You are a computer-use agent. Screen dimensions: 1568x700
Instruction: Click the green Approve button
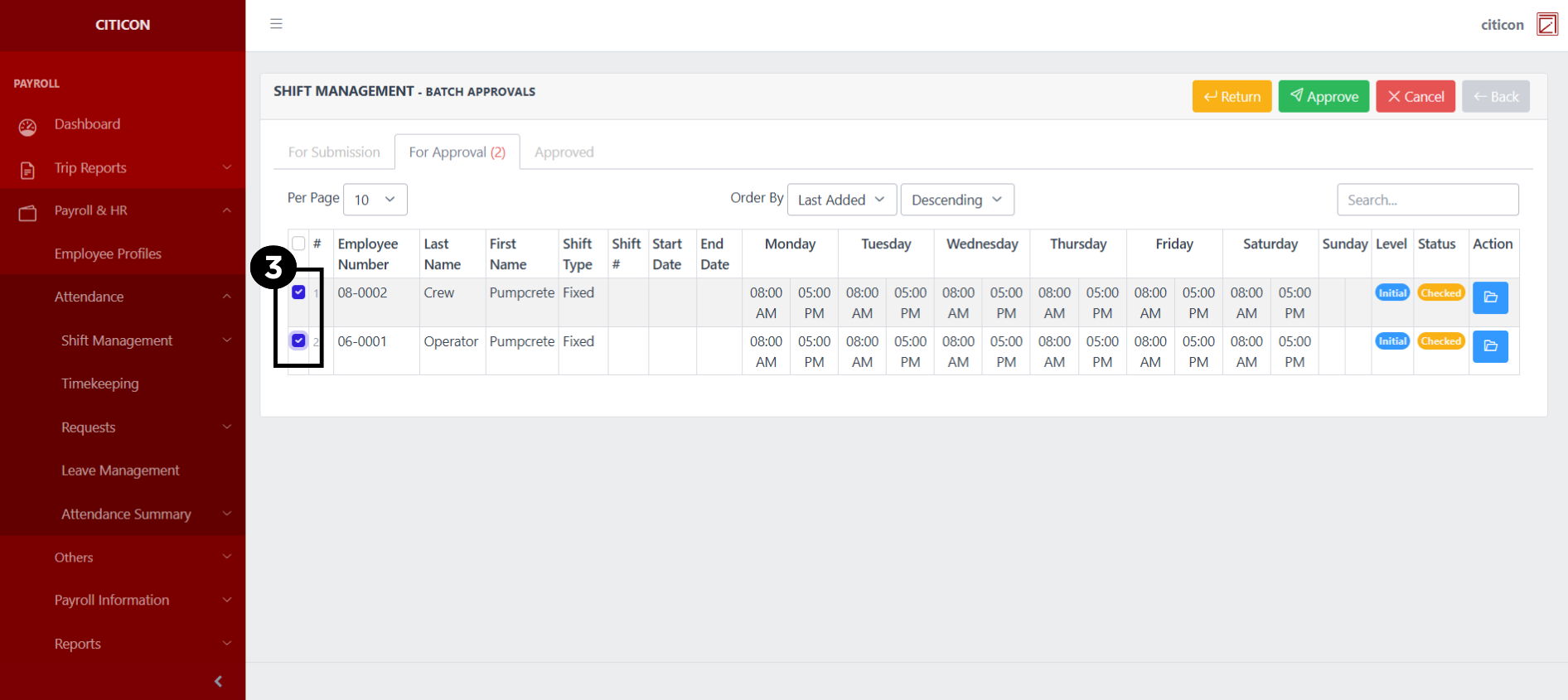click(1324, 97)
